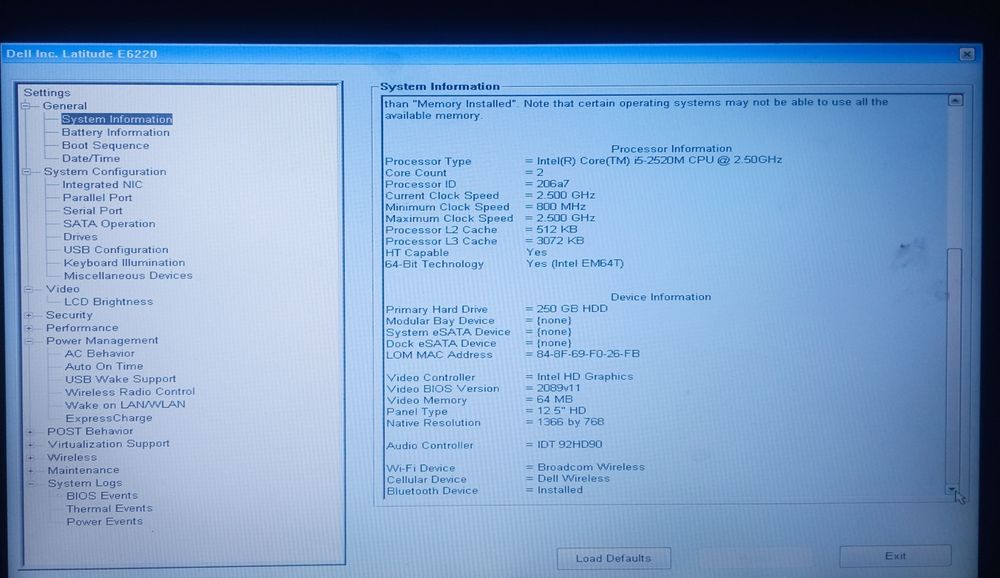The image size is (1000, 578).
Task: Collapse the System Logs node
Action: (x=31, y=484)
